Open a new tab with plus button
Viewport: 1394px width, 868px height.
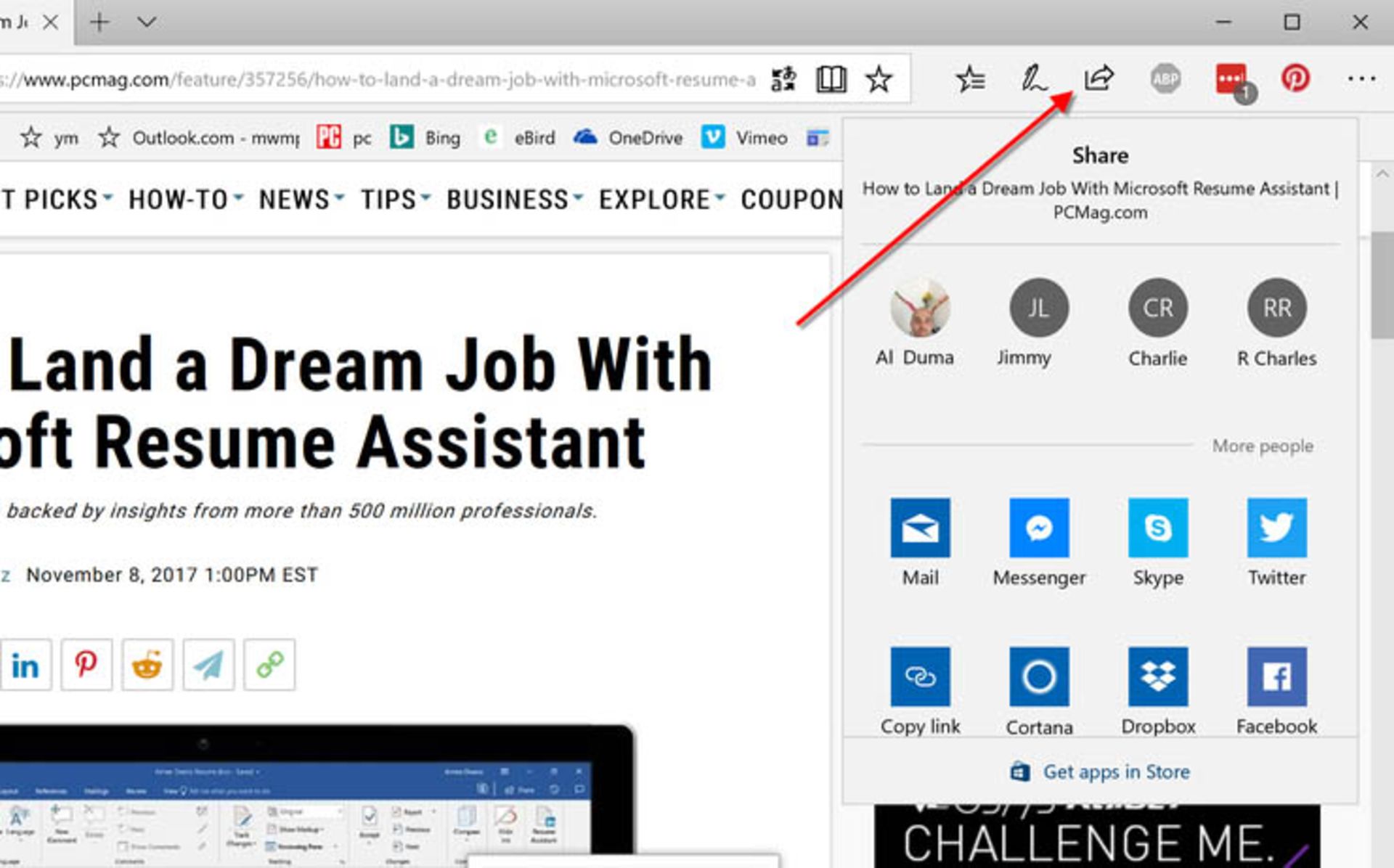(99, 22)
